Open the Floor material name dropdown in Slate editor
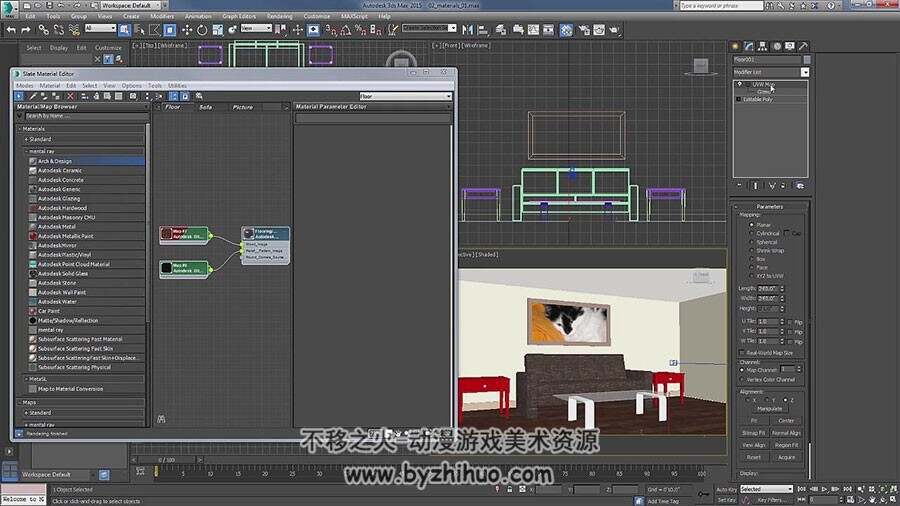Viewport: 900px width, 506px height. tap(405, 96)
